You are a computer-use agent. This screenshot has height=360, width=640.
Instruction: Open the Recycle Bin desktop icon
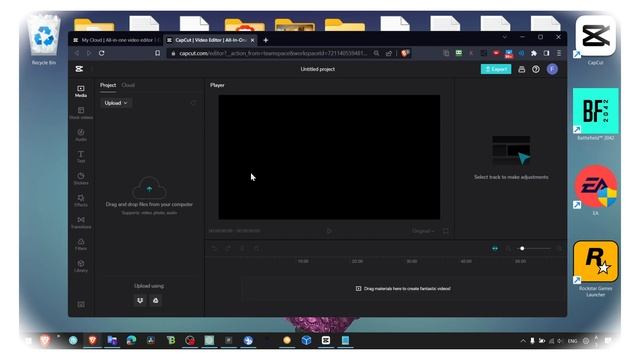tap(44, 40)
